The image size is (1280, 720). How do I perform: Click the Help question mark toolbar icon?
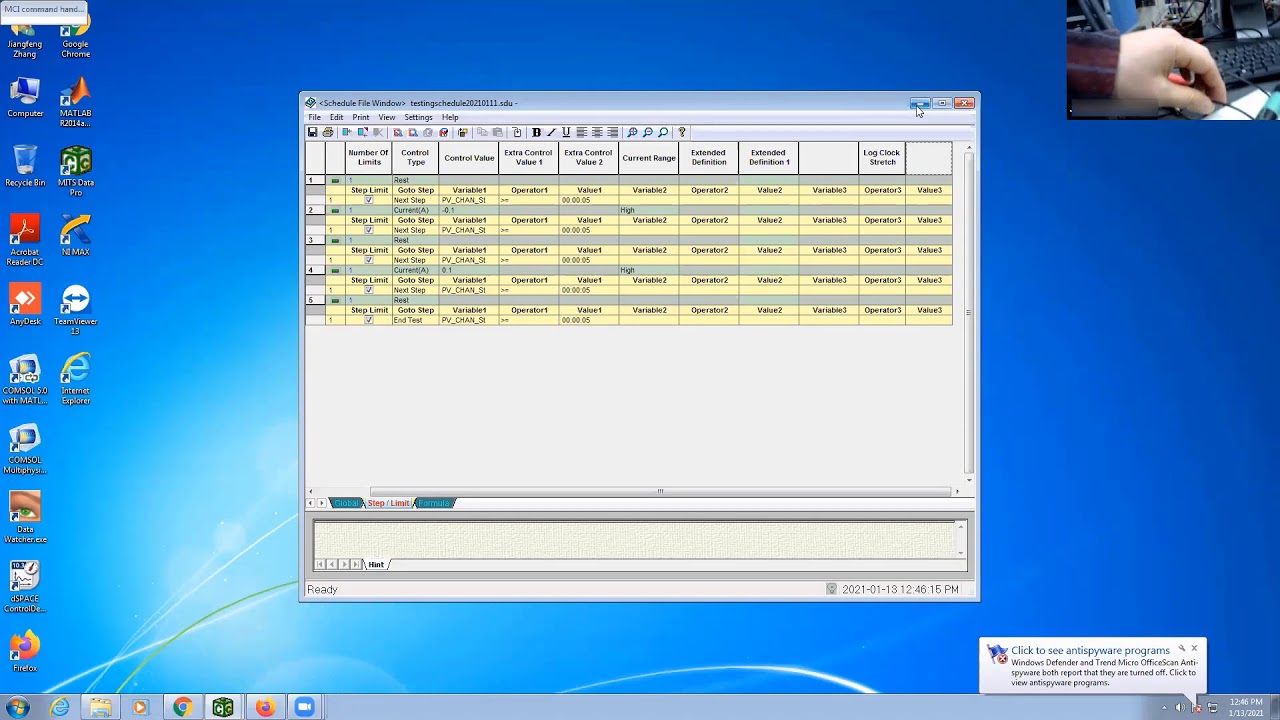(682, 132)
